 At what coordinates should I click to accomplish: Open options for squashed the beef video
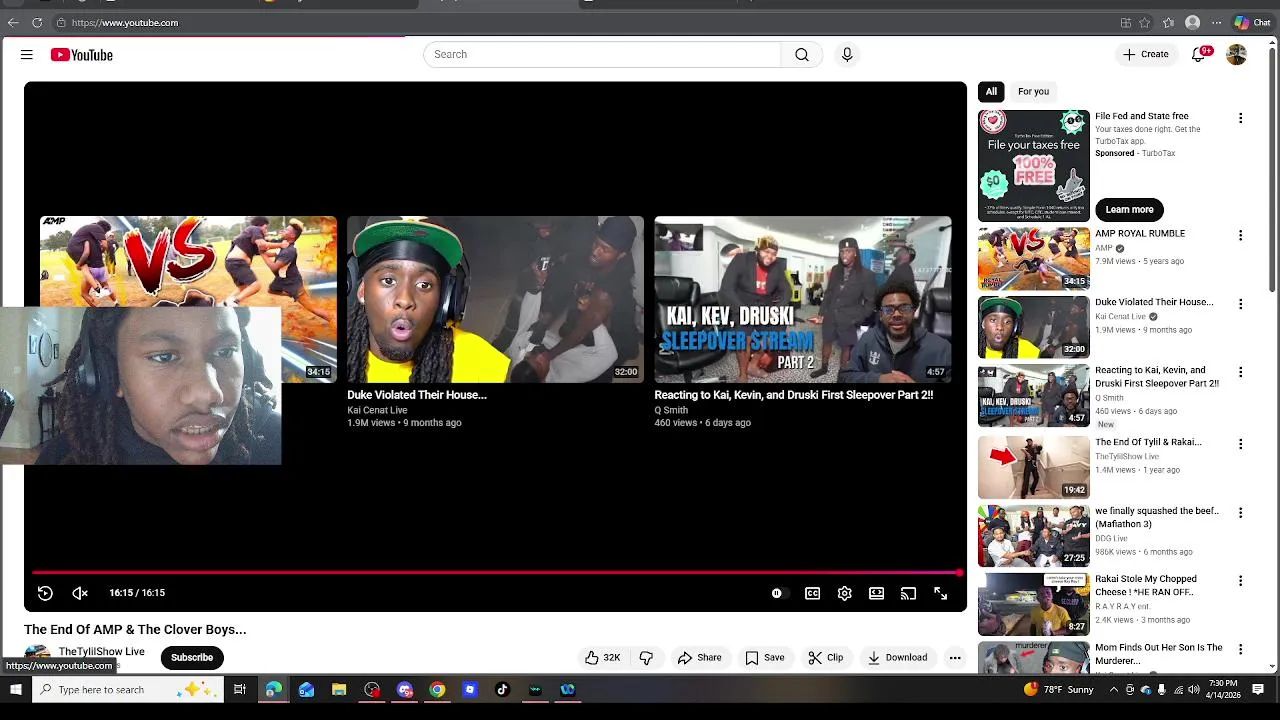pyautogui.click(x=1241, y=513)
